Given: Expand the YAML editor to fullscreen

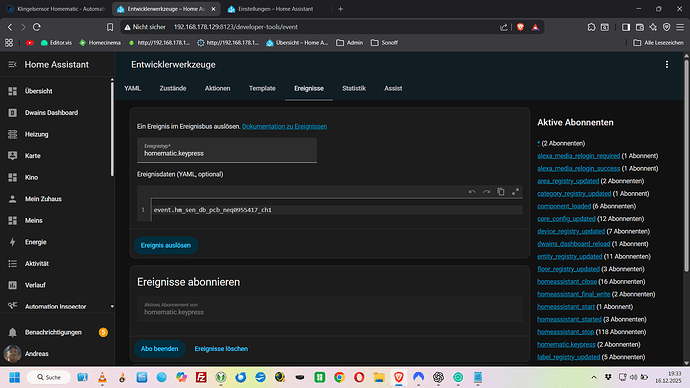Looking at the screenshot, I should (515, 192).
